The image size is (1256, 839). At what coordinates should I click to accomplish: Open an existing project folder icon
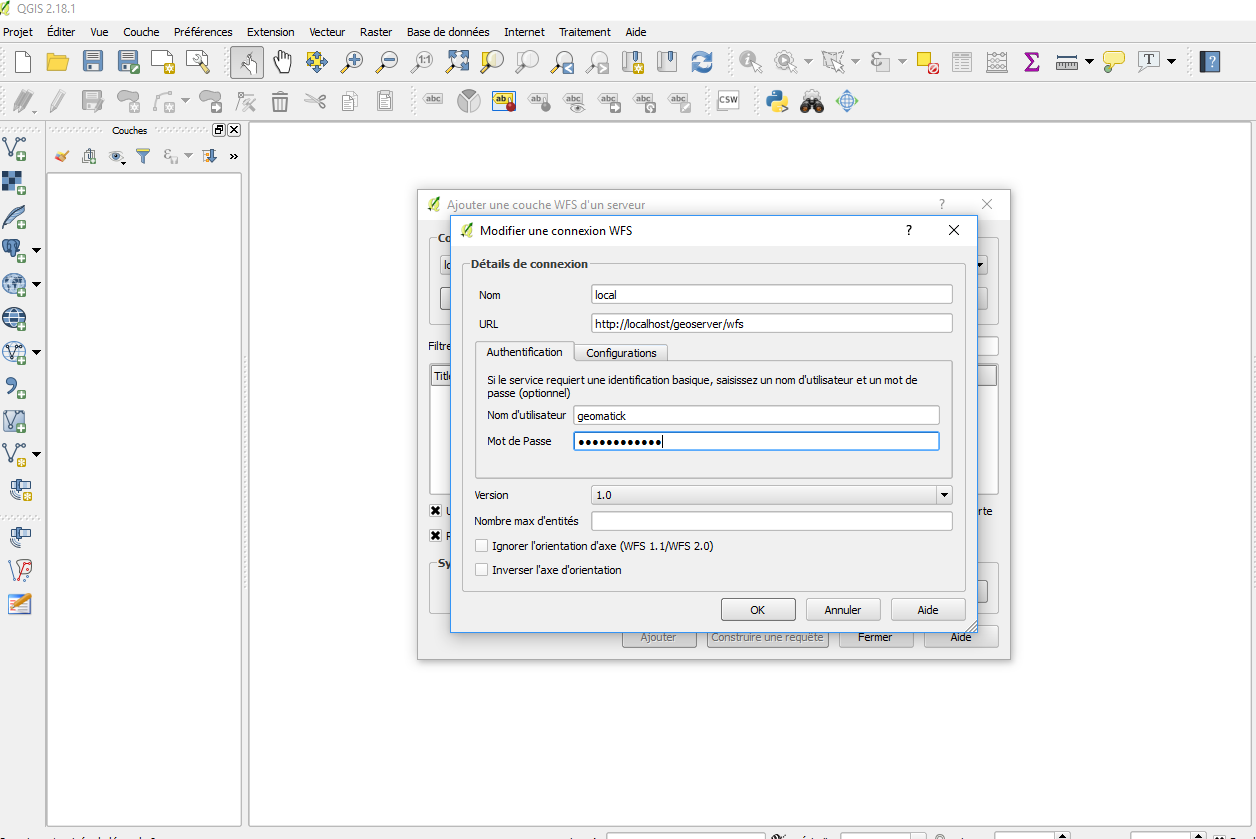pos(57,62)
